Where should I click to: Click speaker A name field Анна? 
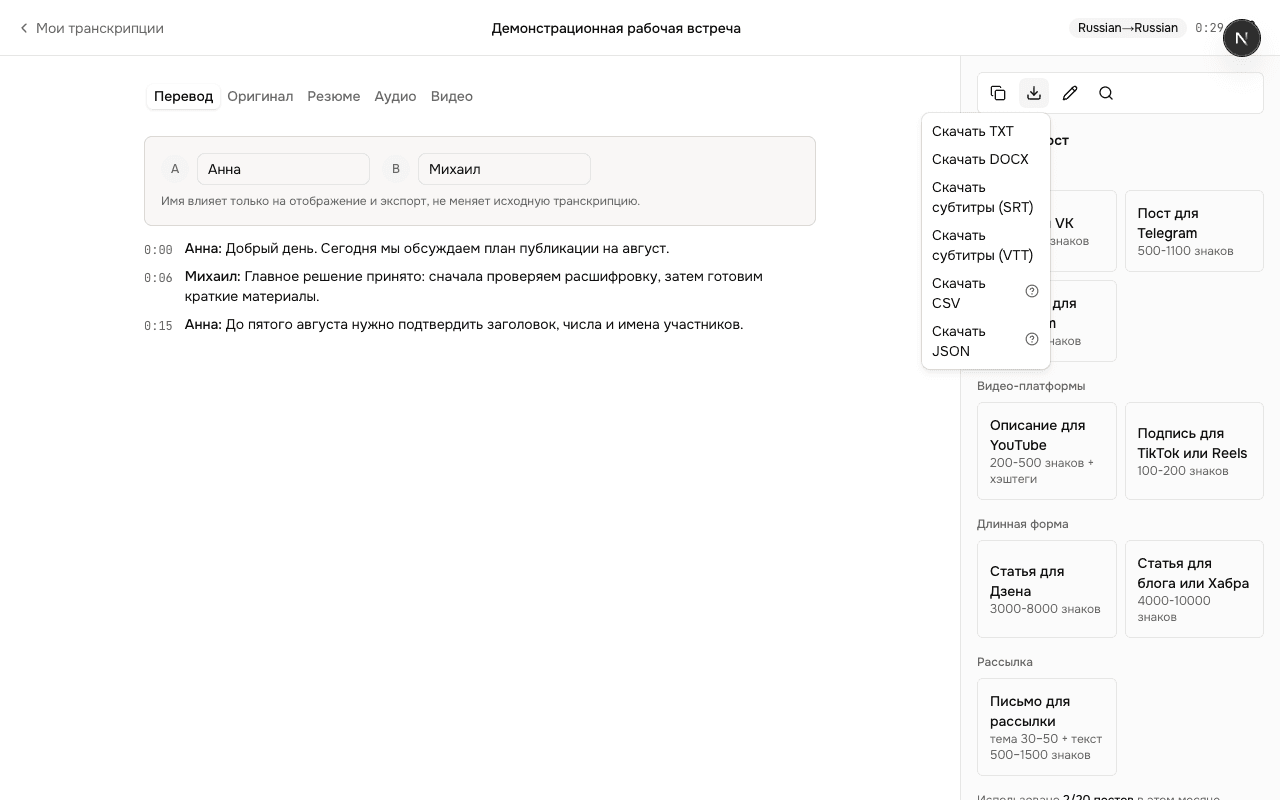click(x=283, y=169)
